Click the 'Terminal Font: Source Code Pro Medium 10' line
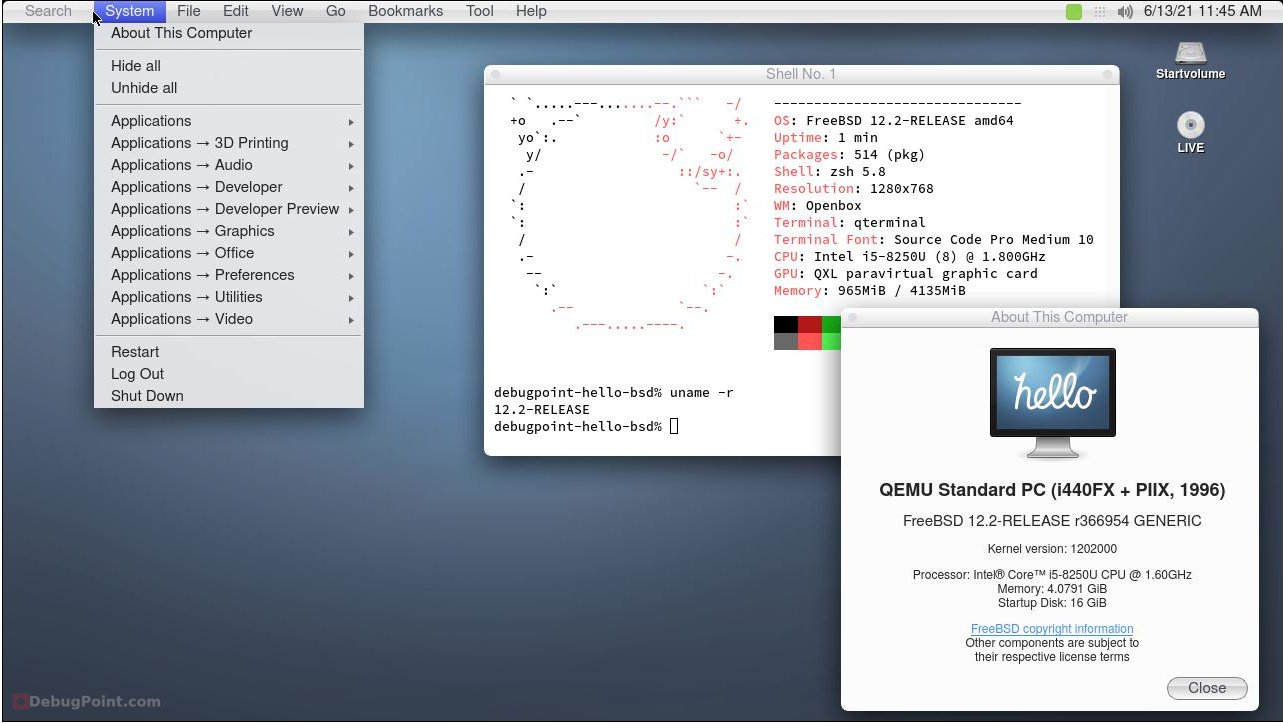Image resolution: width=1283 pixels, height=724 pixels. pos(934,240)
